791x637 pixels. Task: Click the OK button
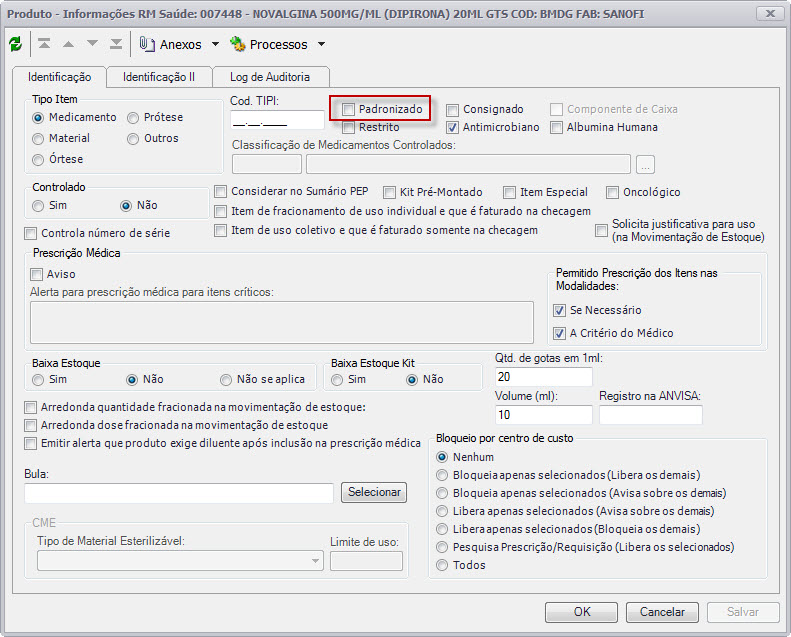pos(581,612)
